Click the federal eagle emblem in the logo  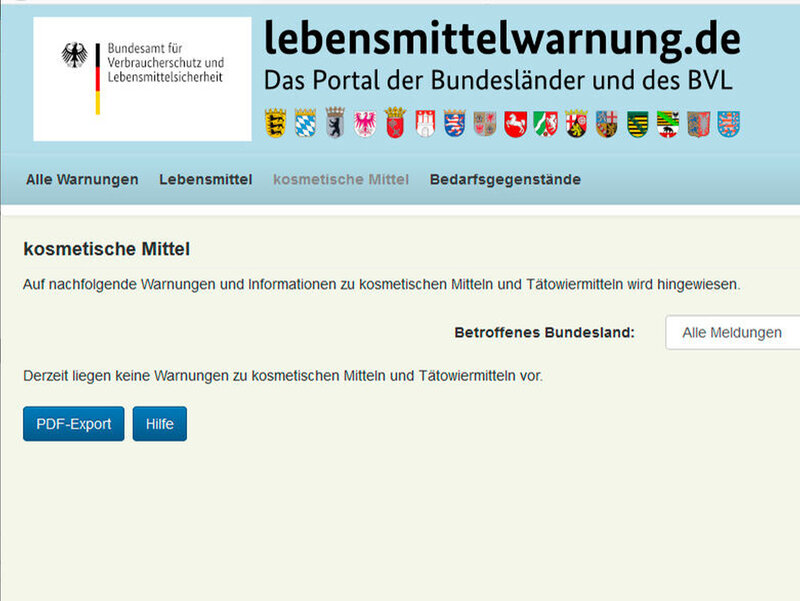74,55
